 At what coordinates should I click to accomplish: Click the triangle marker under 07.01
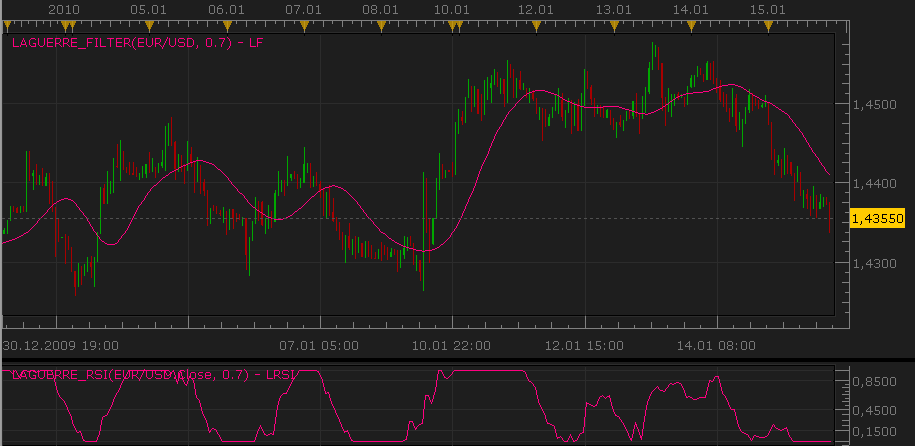[304, 25]
